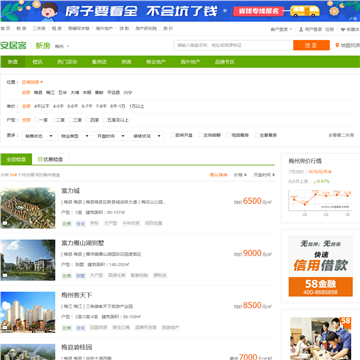Click the user icon beside 用户登录
The width and height of the screenshot is (360, 360).
tap(301, 29)
